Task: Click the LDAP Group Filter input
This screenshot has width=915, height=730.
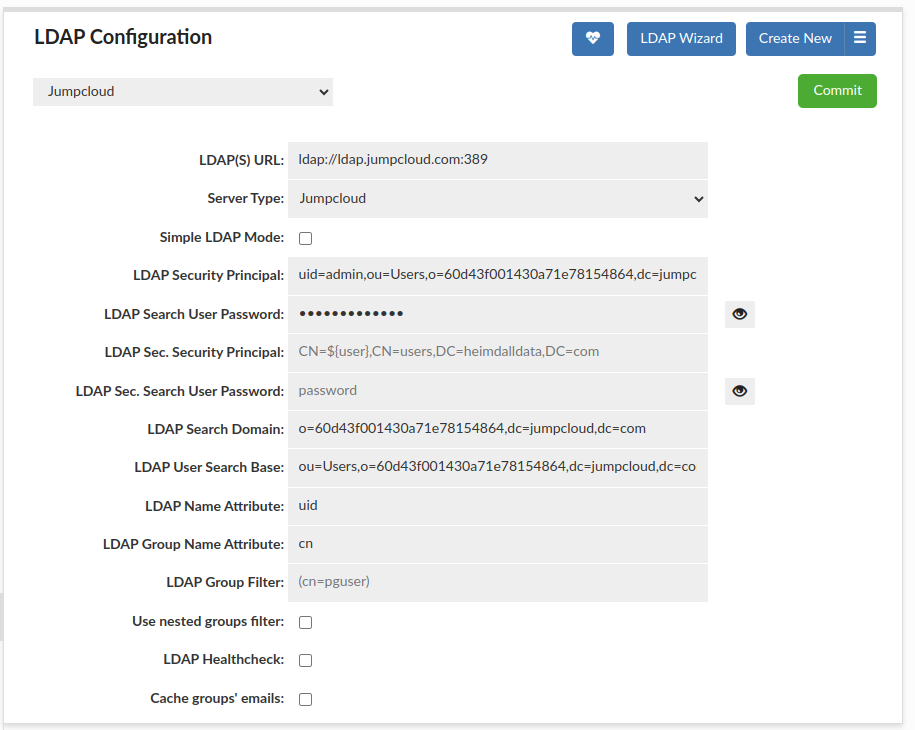Action: click(497, 582)
